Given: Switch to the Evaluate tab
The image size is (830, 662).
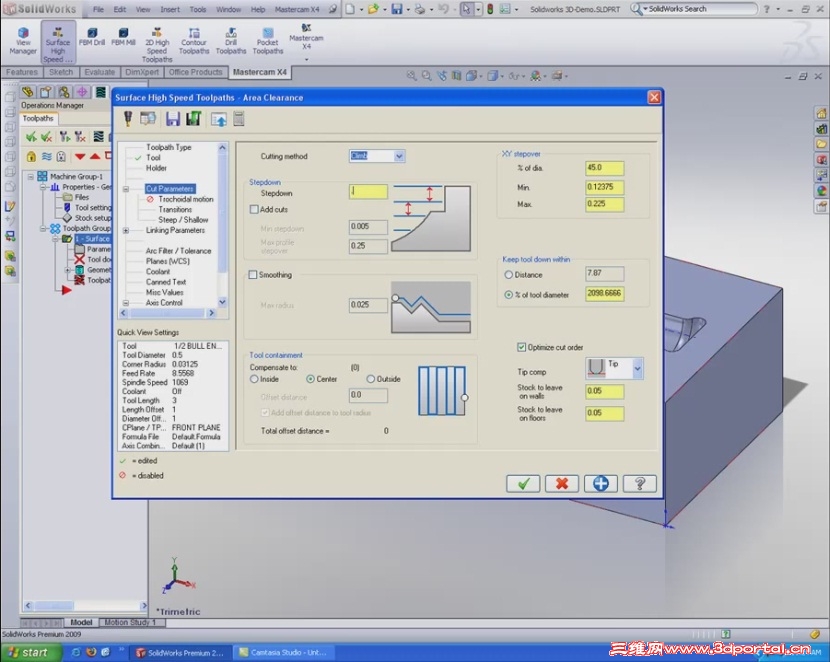Looking at the screenshot, I should tap(100, 72).
